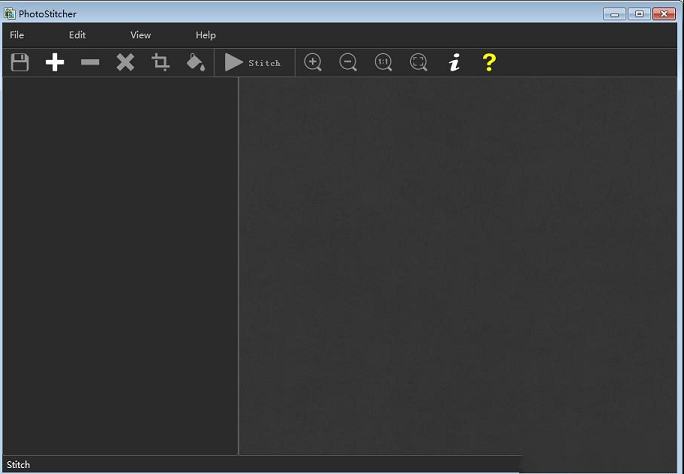Minimize the PhotoStitcher window
Screen dimensions: 684x474
pyautogui.click(x=615, y=14)
